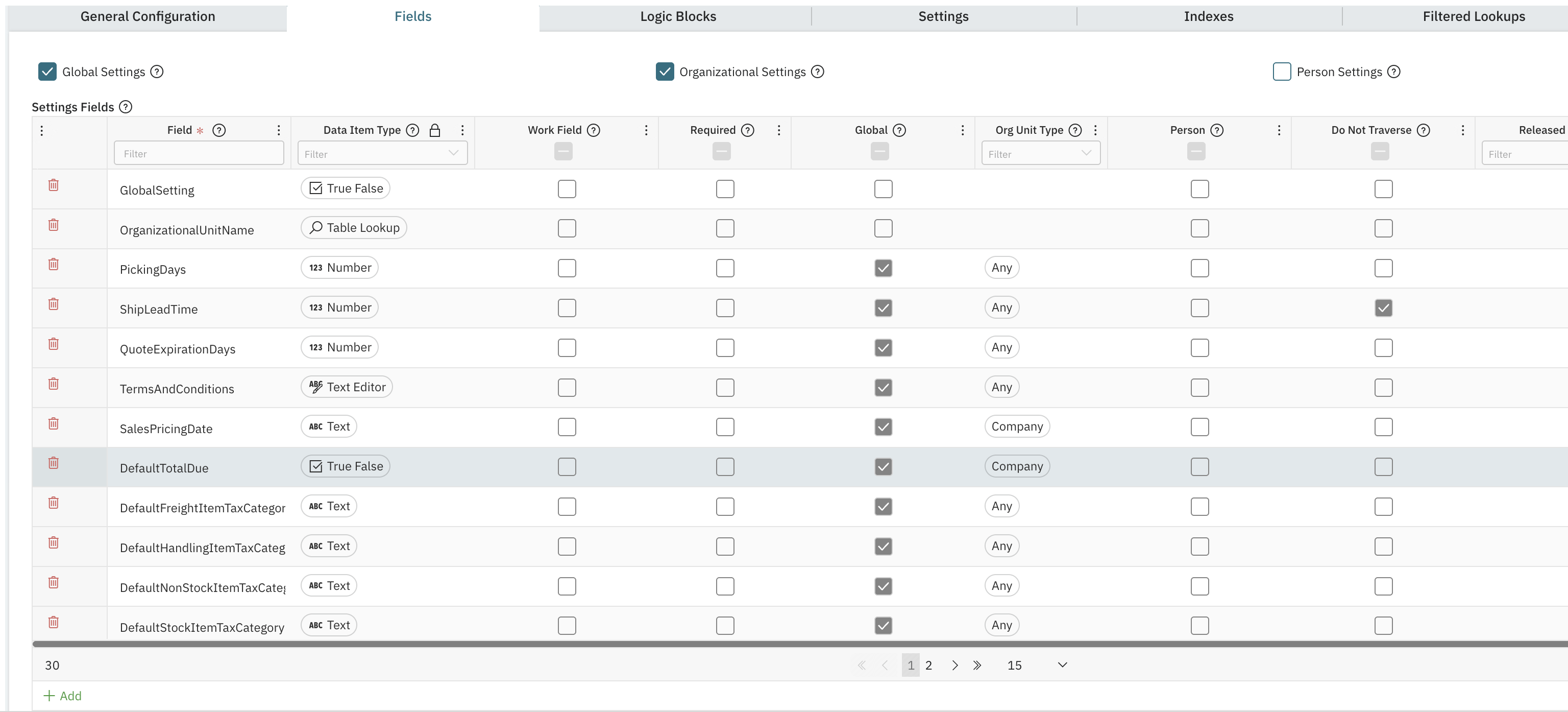The width and height of the screenshot is (1568, 712).
Task: Expand the Org Unit Type filter dropdown
Action: (1086, 154)
